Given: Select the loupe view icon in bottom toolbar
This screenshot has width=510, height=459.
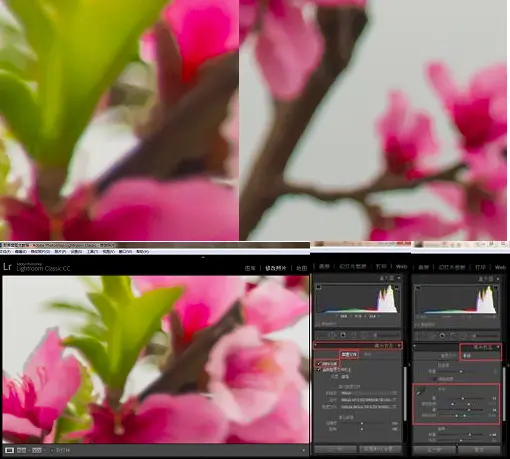Looking at the screenshot, I should 9,450.
